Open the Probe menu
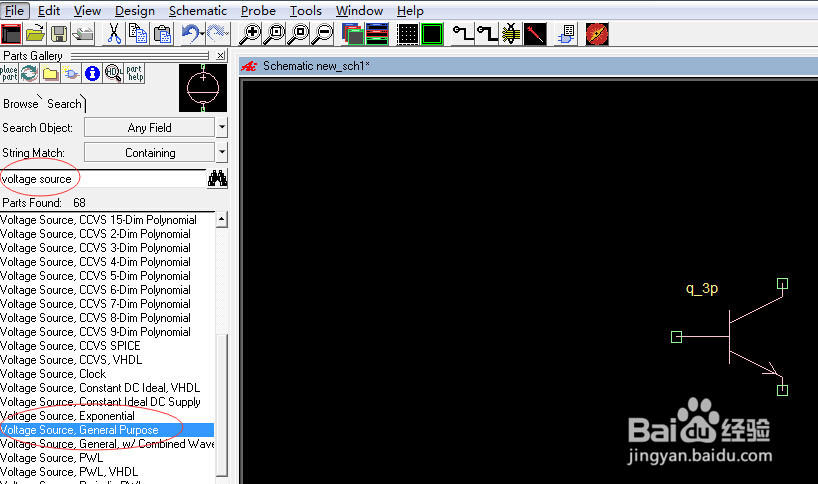The image size is (818, 484). tap(258, 10)
